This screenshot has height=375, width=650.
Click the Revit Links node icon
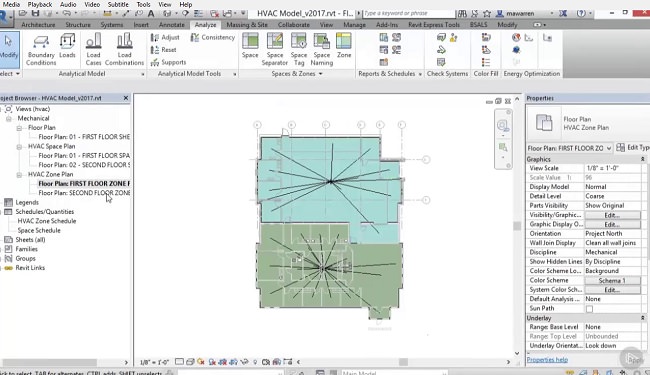coord(8,268)
